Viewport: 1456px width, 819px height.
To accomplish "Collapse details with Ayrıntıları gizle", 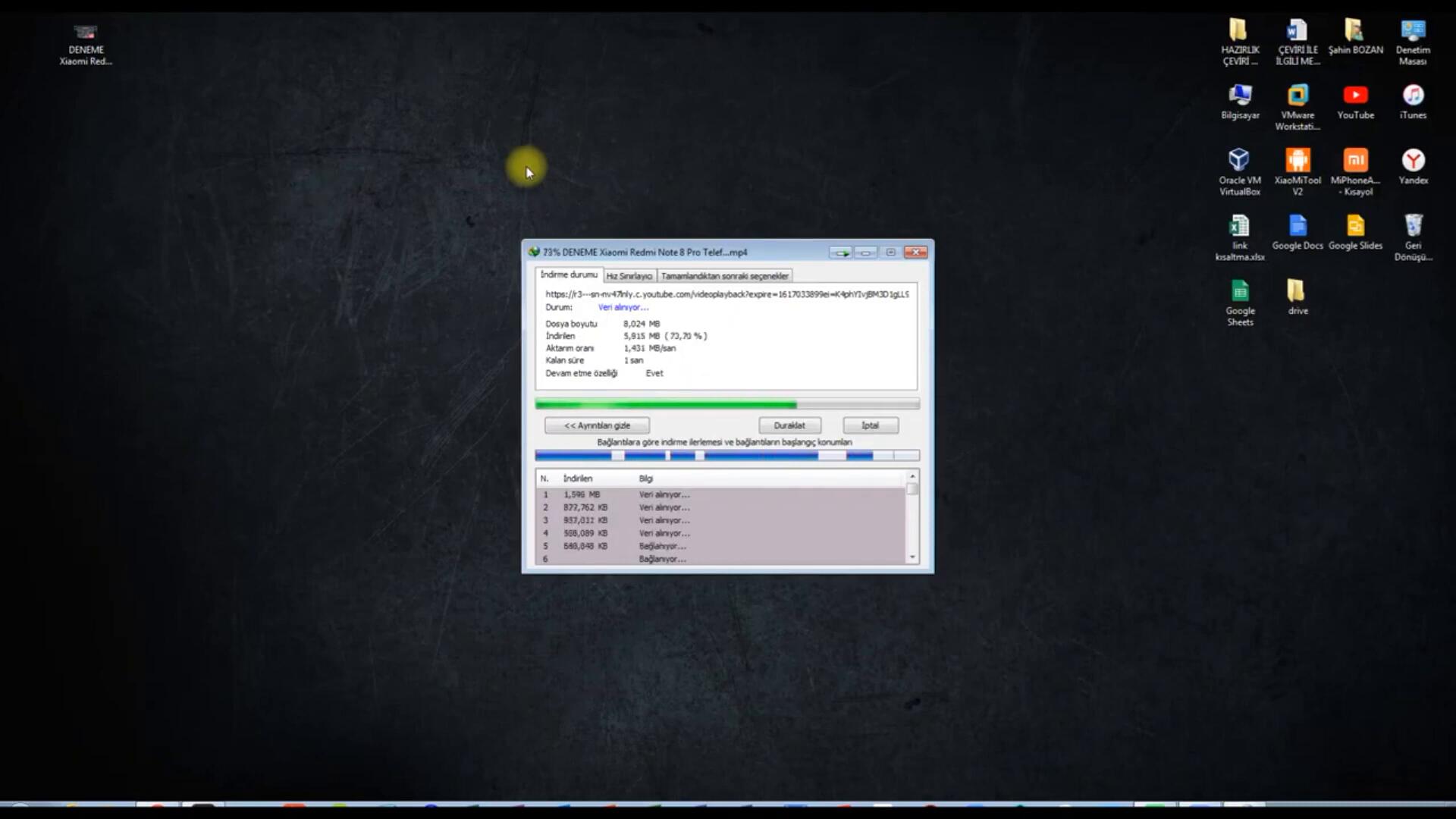I will (597, 425).
